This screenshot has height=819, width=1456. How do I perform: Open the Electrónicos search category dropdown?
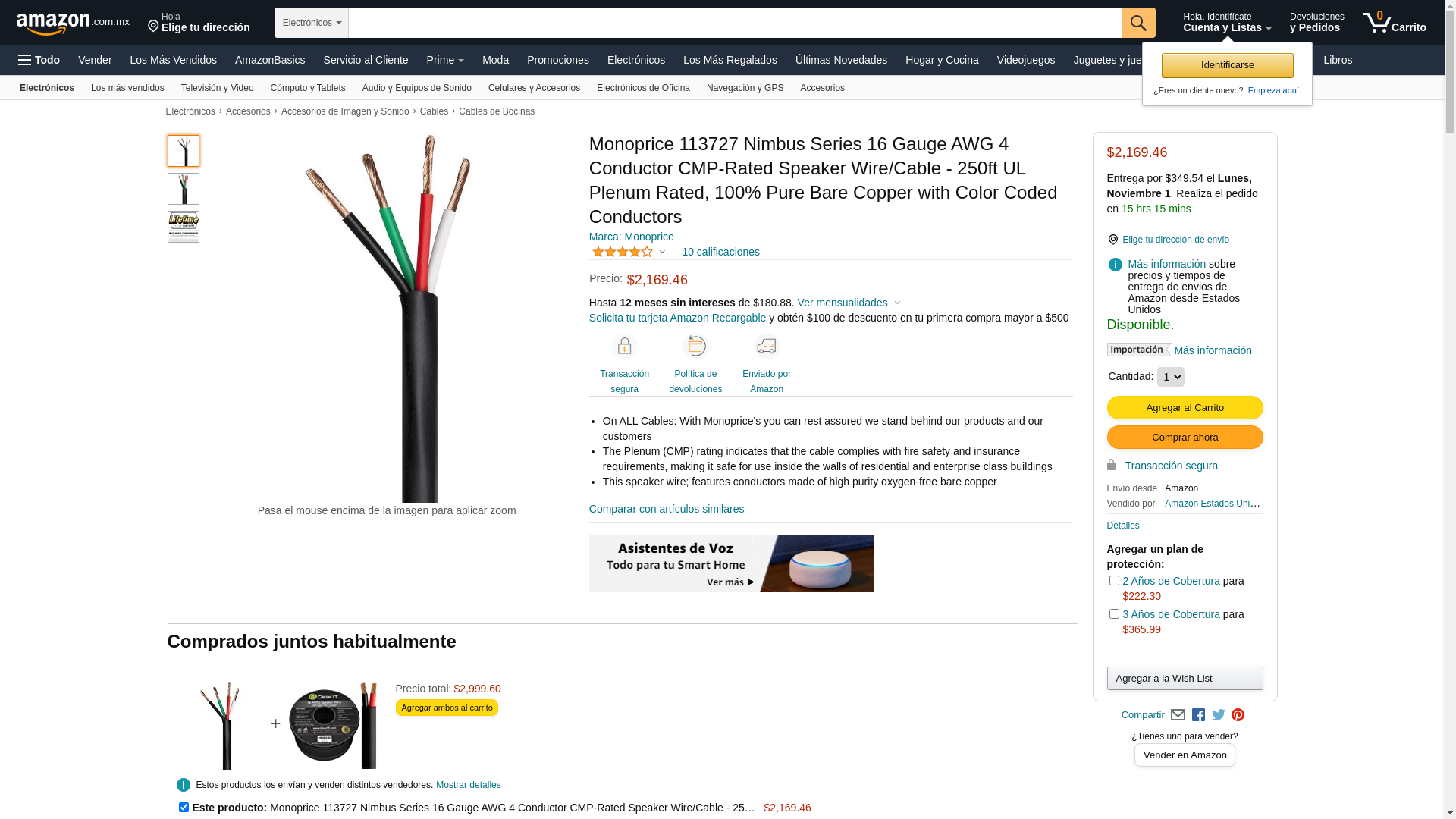coord(312,23)
